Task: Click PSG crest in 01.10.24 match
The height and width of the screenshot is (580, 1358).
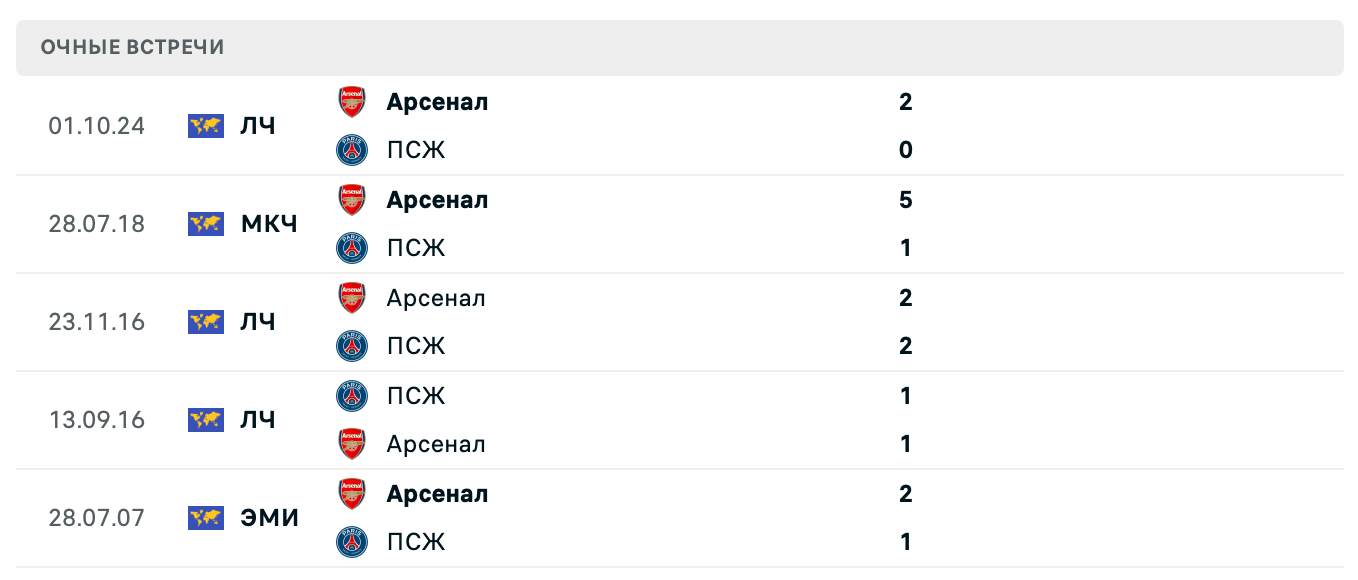Action: (352, 150)
